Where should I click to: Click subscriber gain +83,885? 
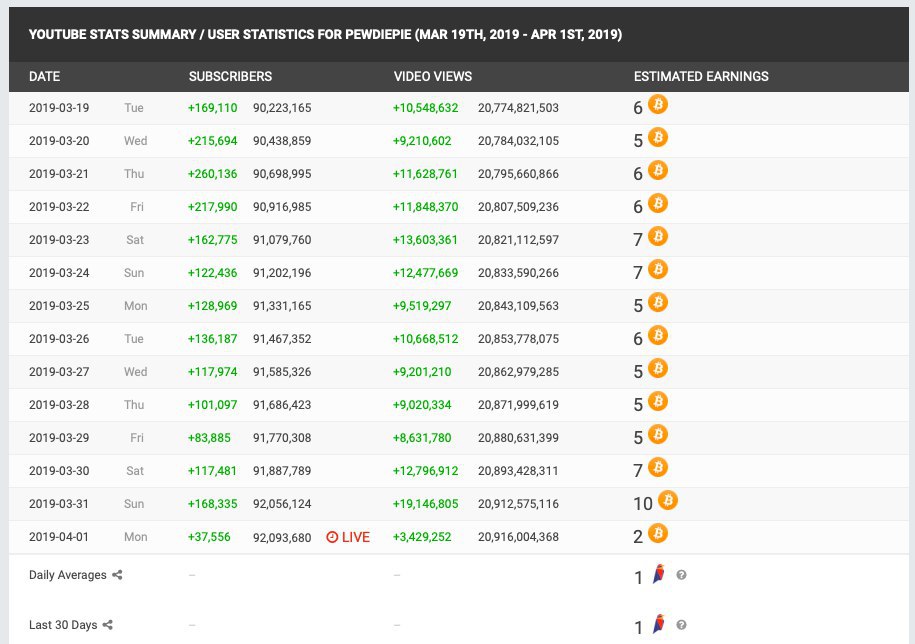[x=209, y=438]
